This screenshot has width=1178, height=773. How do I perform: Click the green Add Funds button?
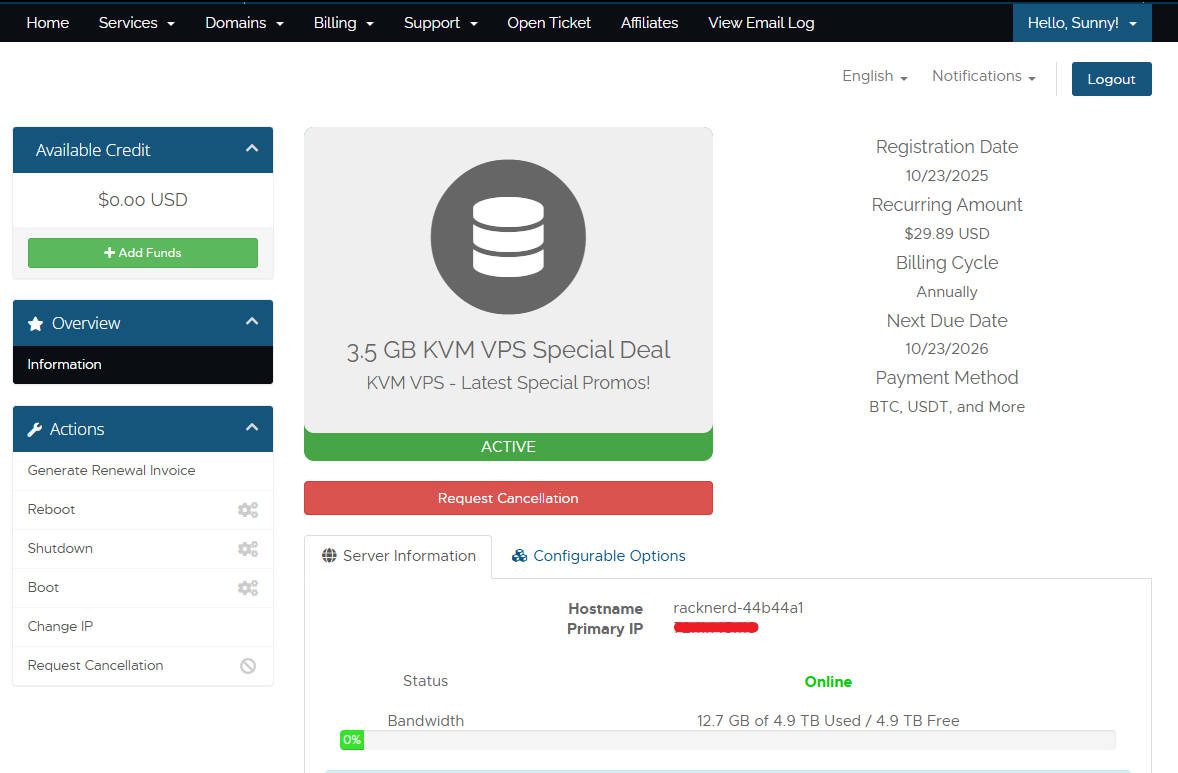coord(143,253)
